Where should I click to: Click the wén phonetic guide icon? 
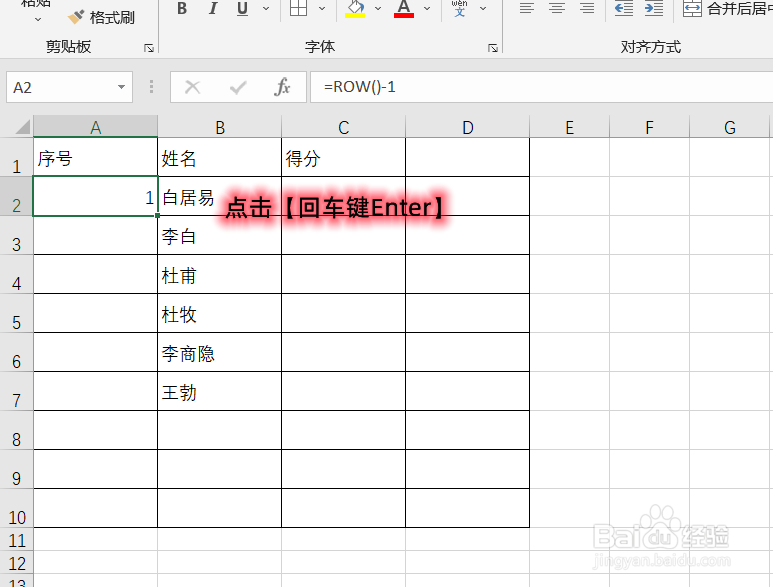coord(459,8)
